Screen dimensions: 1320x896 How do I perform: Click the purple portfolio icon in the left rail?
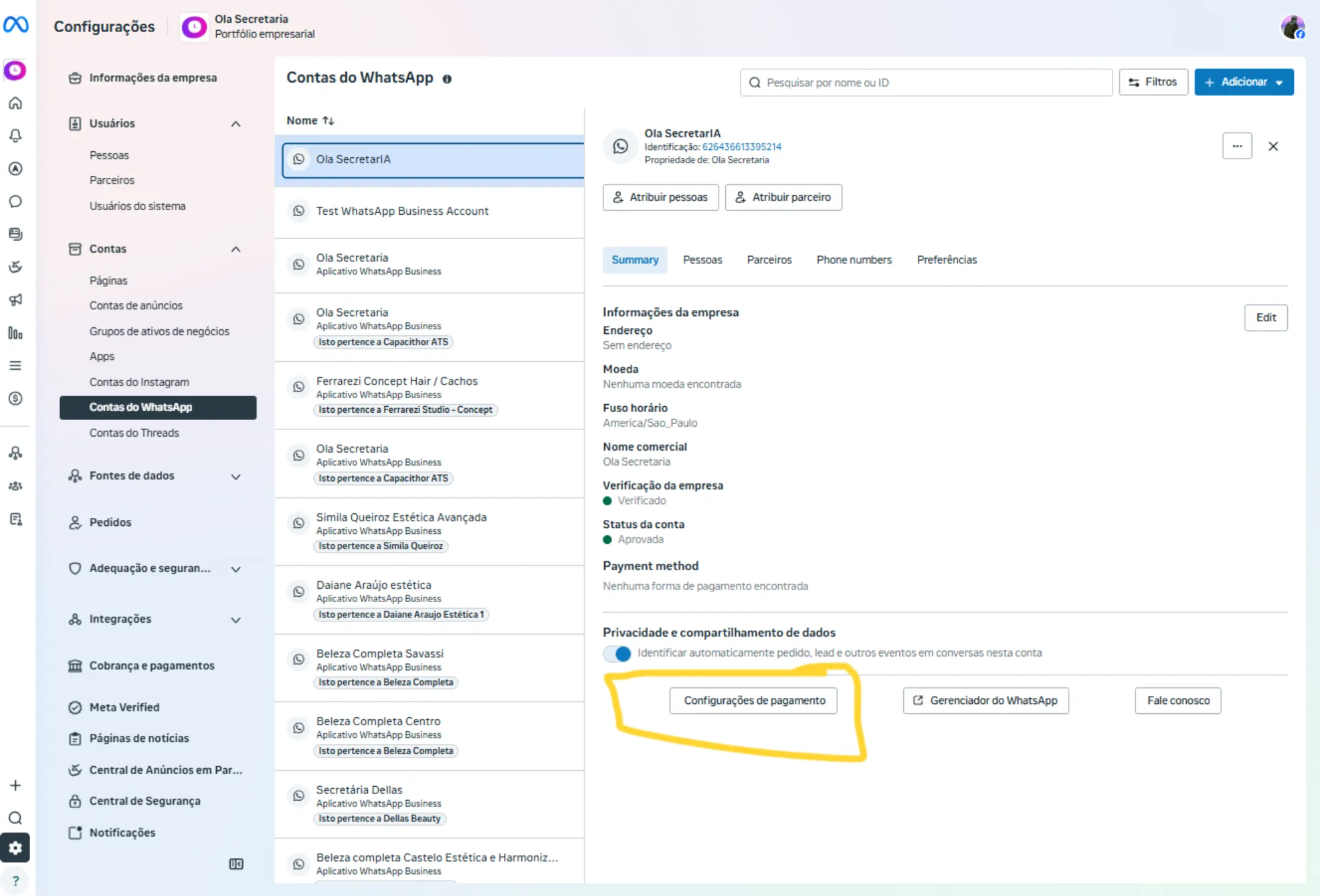(15, 70)
